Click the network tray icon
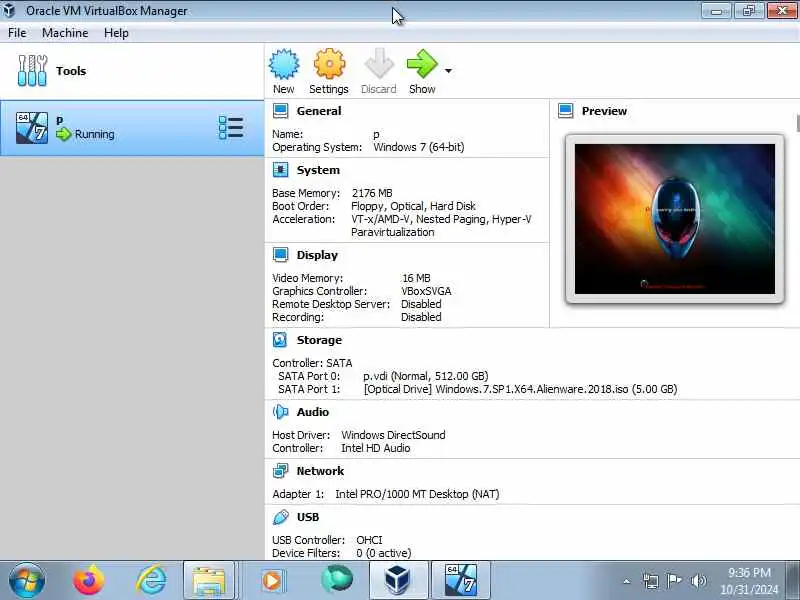Image resolution: width=800 pixels, height=600 pixels. (x=651, y=581)
